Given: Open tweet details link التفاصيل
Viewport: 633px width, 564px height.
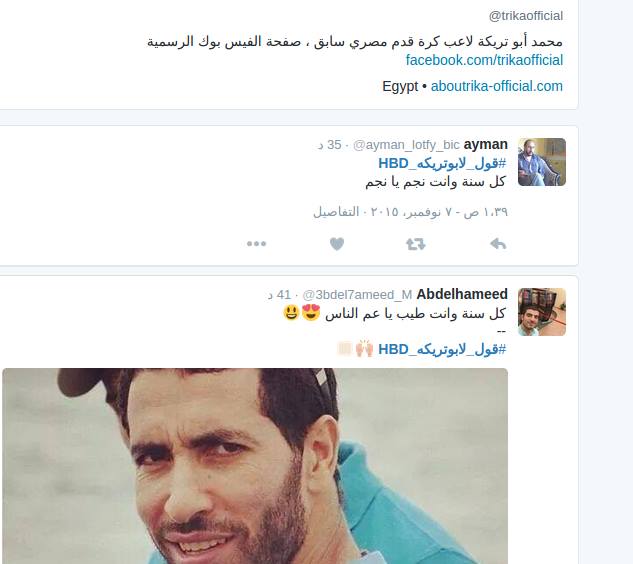Looking at the screenshot, I should click(x=336, y=212).
